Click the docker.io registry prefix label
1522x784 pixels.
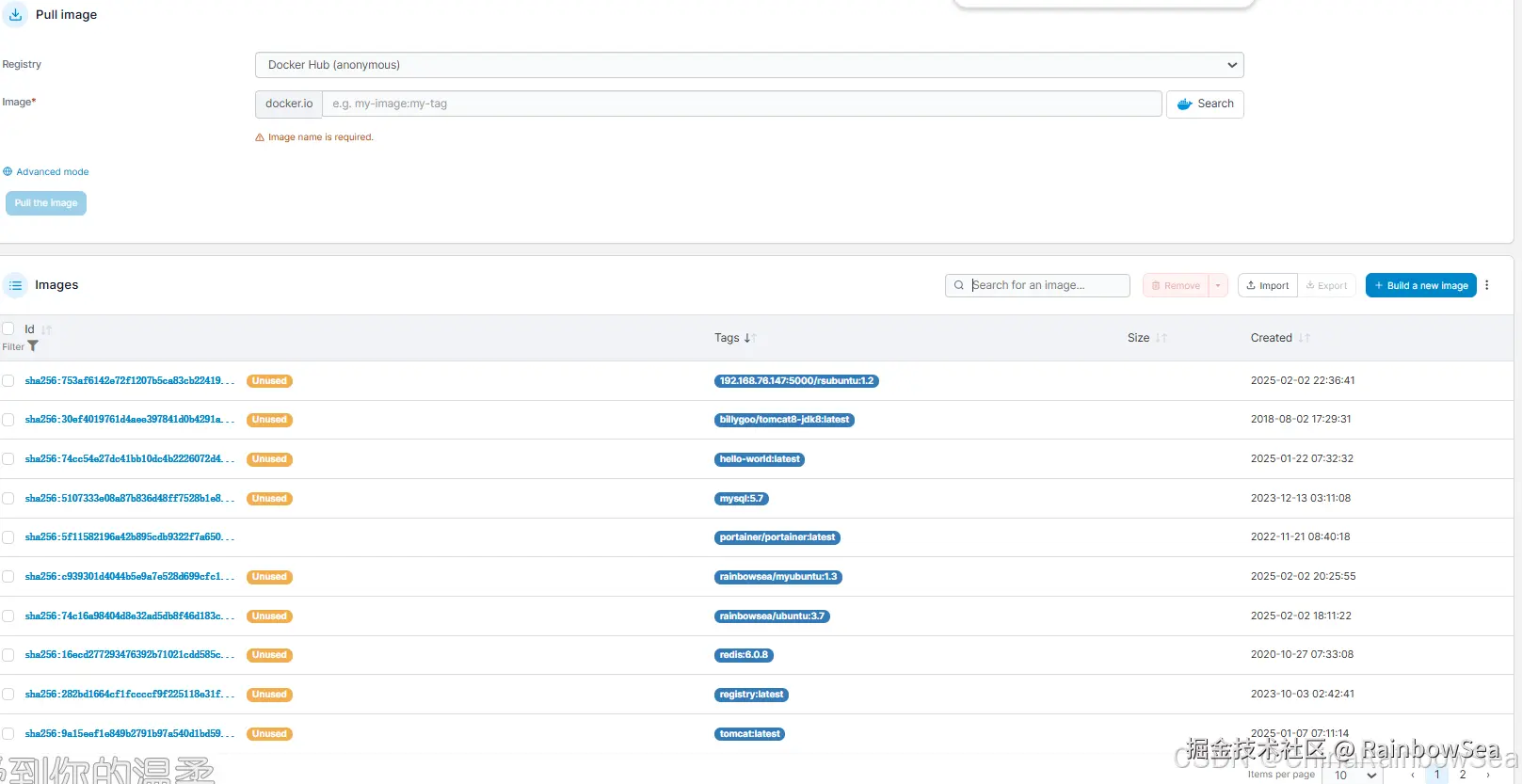(x=289, y=104)
